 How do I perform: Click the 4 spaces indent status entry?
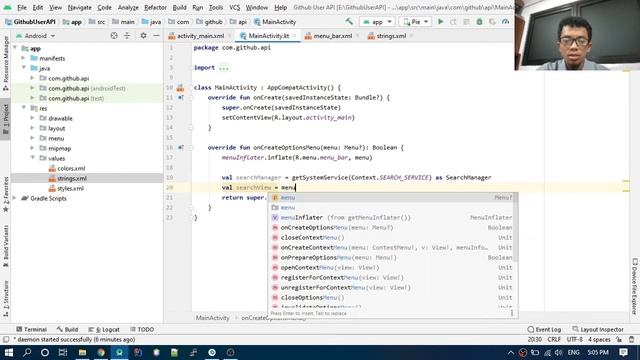599,340
